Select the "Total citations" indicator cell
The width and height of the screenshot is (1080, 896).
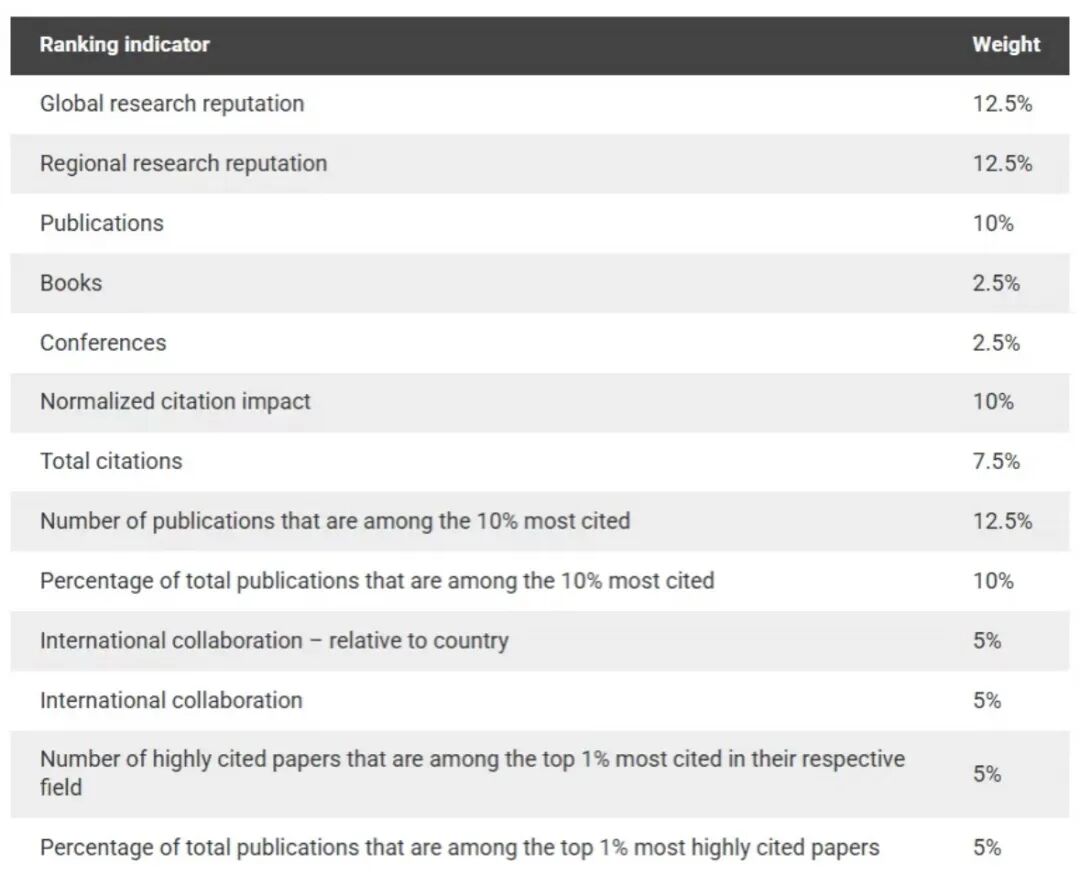[x=111, y=462]
